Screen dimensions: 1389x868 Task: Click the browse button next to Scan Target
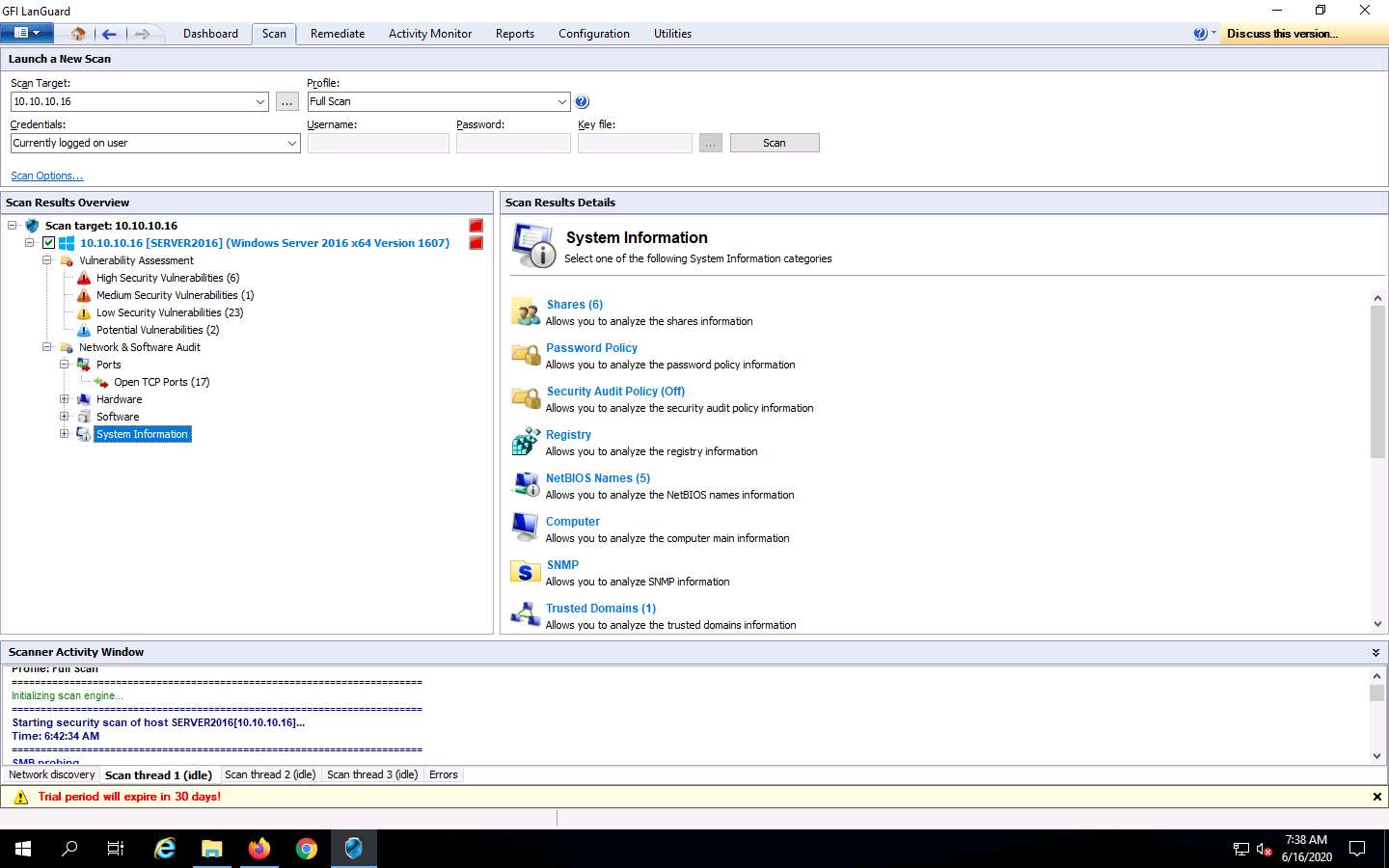(x=287, y=101)
